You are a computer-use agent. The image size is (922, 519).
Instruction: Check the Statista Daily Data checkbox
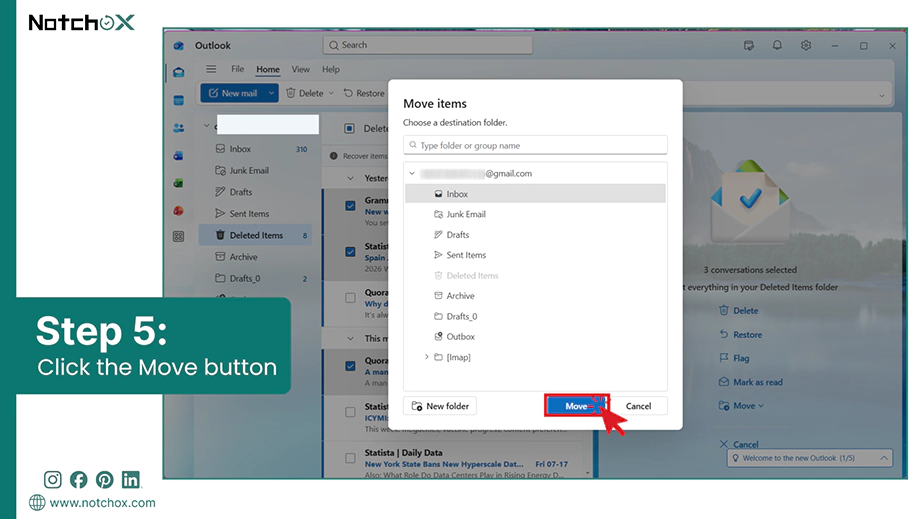click(350, 458)
